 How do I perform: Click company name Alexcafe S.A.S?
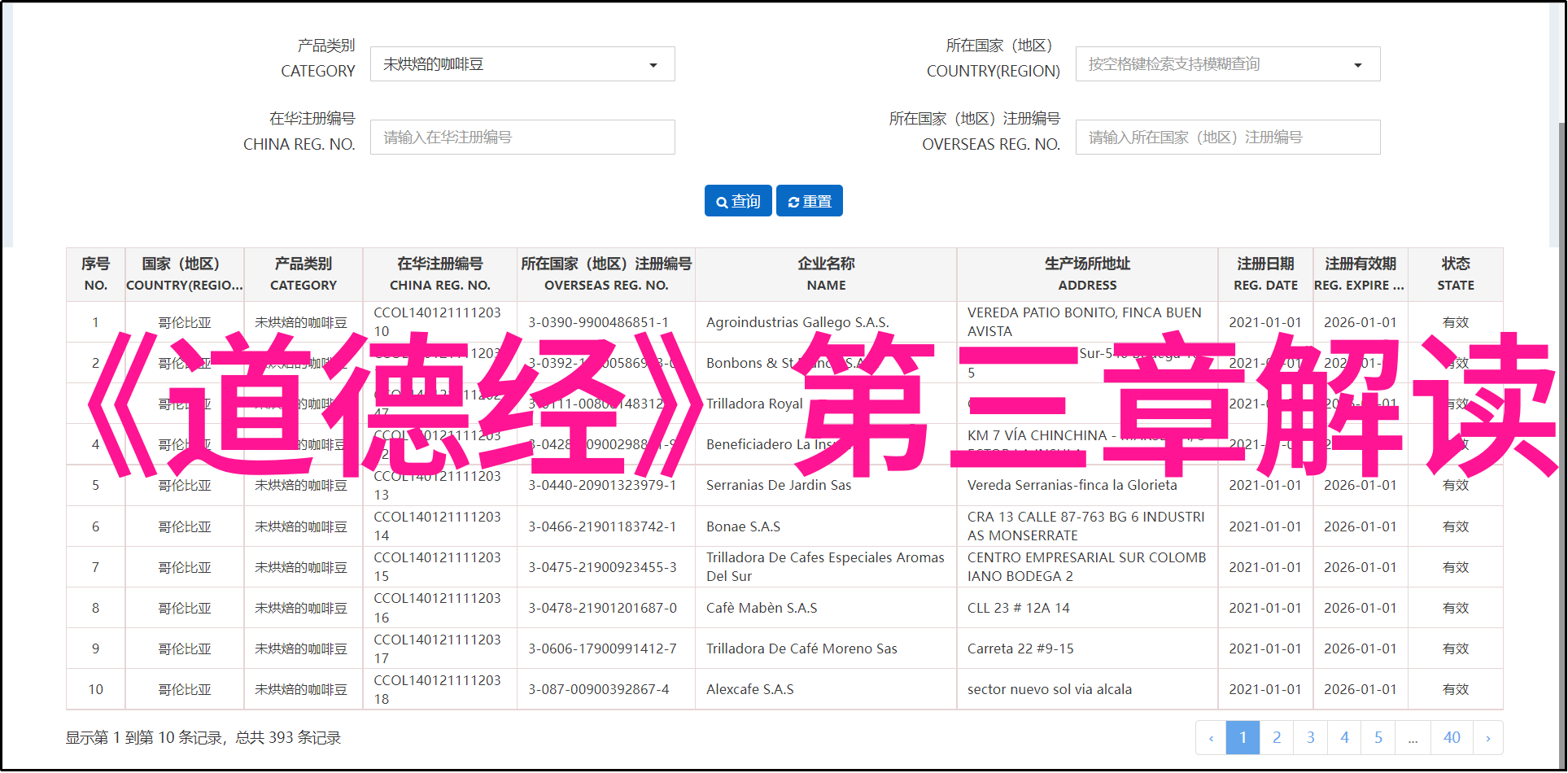tap(750, 689)
